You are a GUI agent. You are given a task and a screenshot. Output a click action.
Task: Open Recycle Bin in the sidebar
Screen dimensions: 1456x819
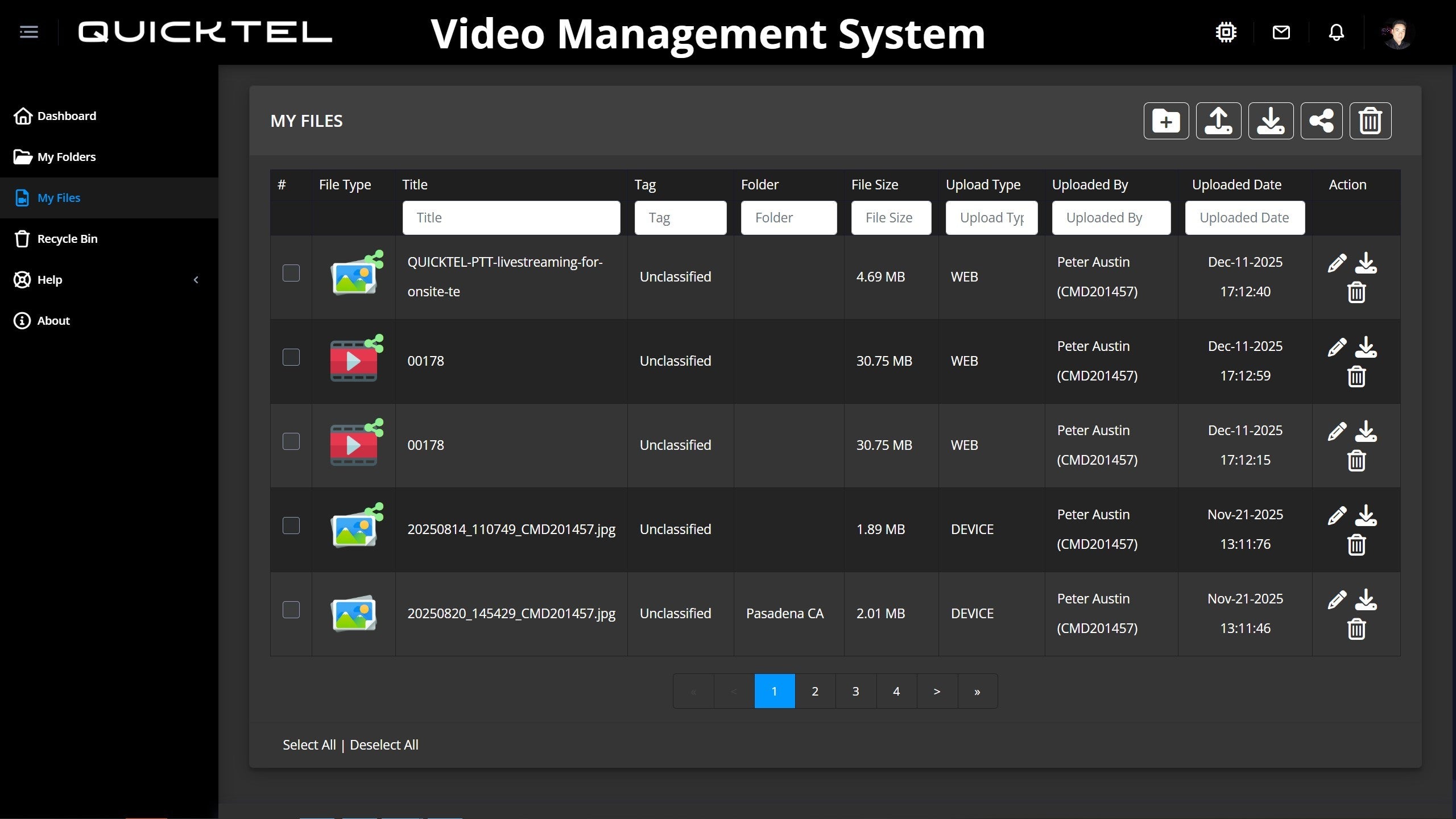pyautogui.click(x=67, y=239)
